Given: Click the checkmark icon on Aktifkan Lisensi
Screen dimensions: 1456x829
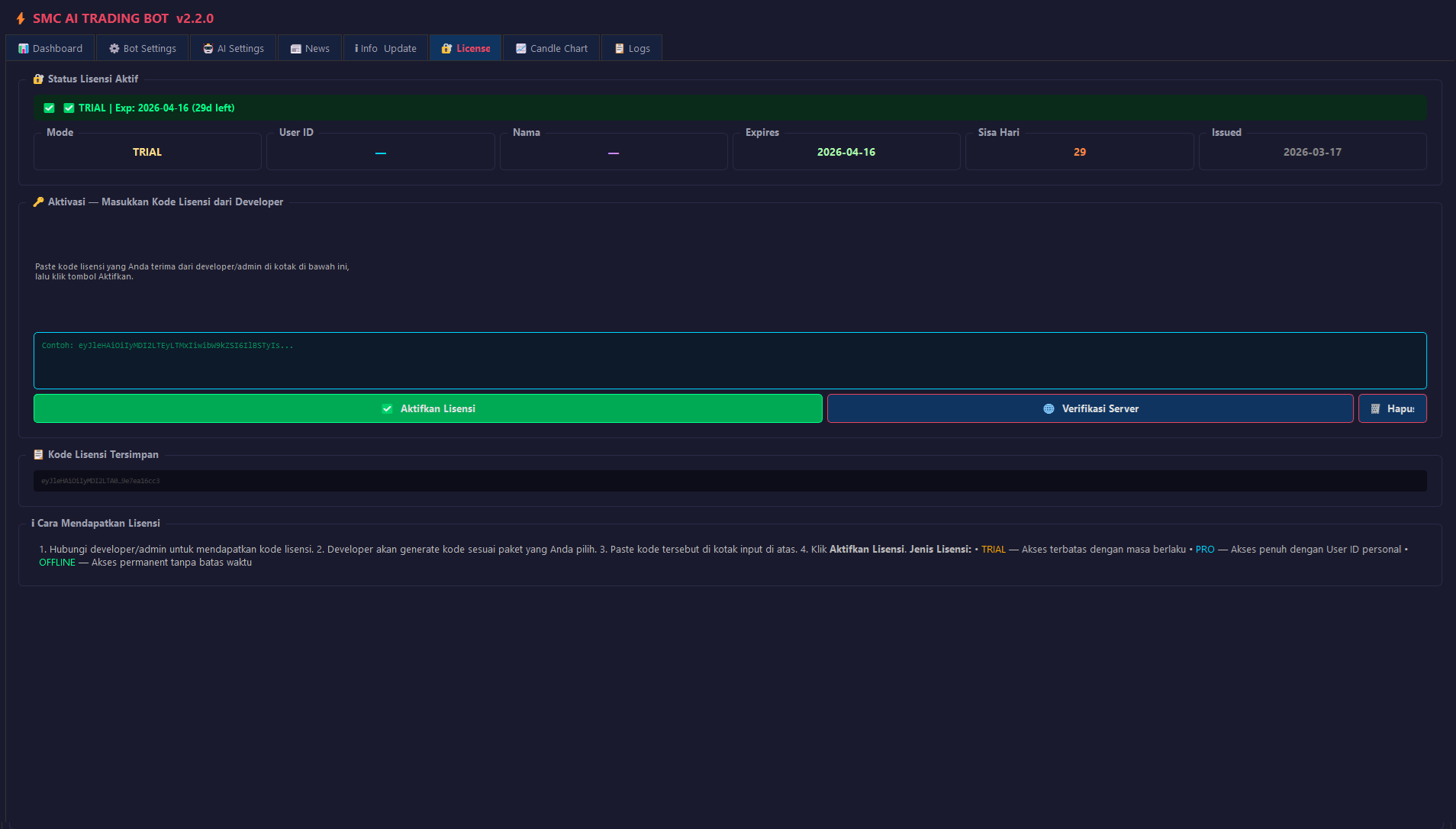Looking at the screenshot, I should pyautogui.click(x=387, y=408).
